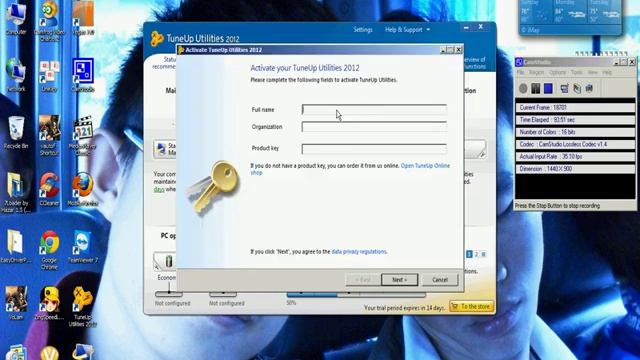Select the vautof Shortcut desktop icon
This screenshot has height=360, width=640.
click(49, 136)
